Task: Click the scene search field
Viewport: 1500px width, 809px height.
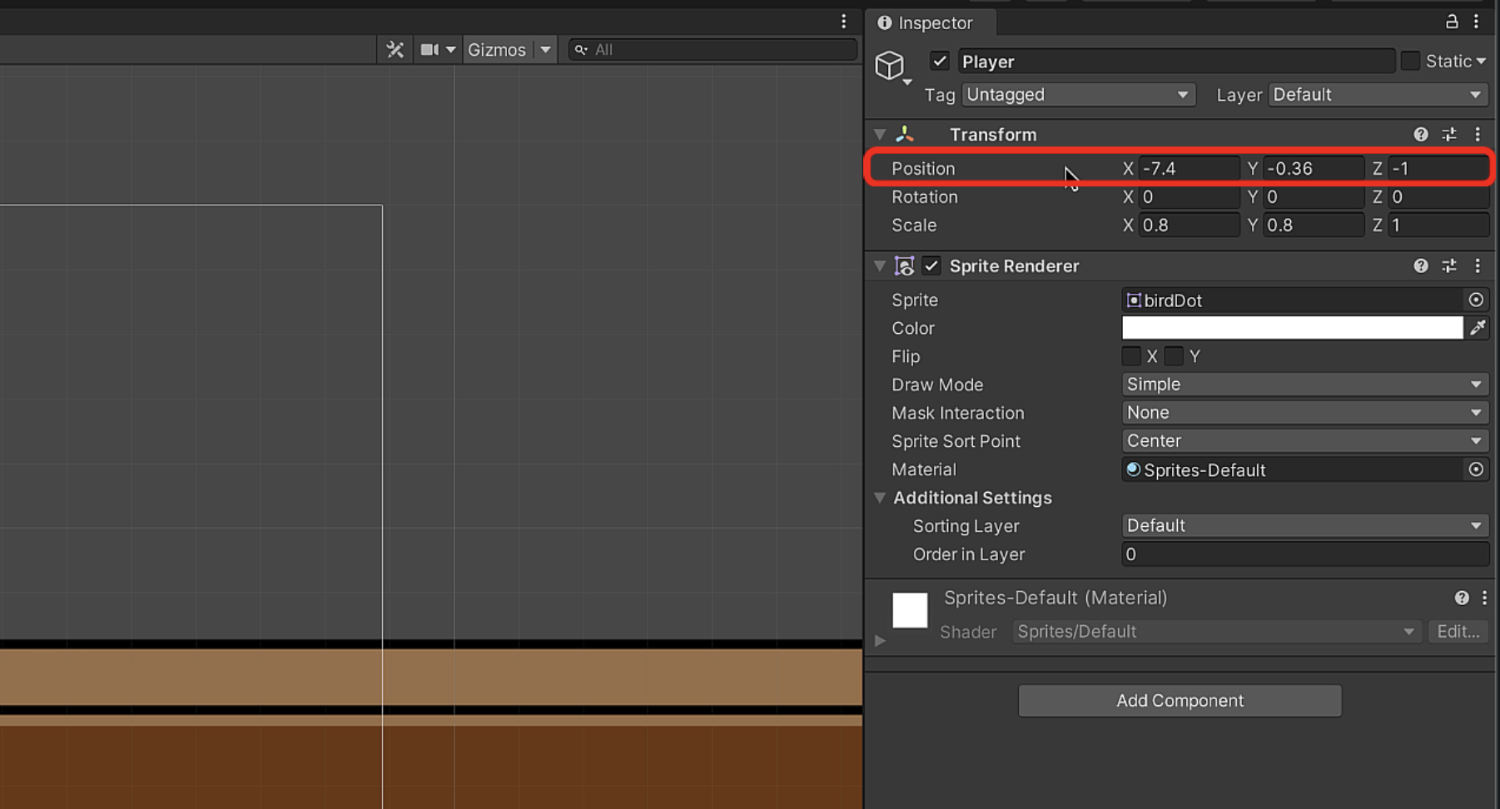Action: [x=713, y=50]
